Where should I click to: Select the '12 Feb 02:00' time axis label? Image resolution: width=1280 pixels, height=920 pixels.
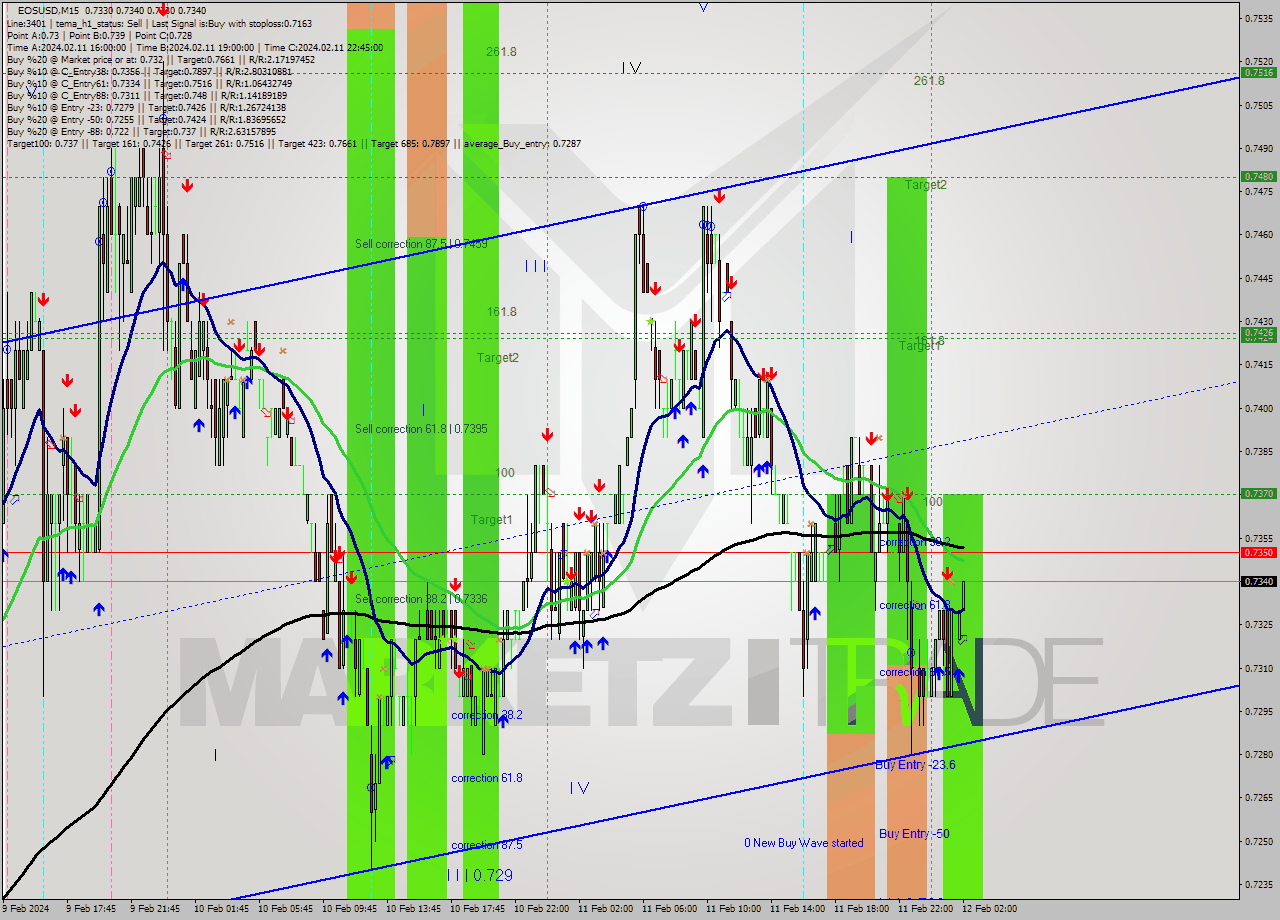(x=989, y=909)
